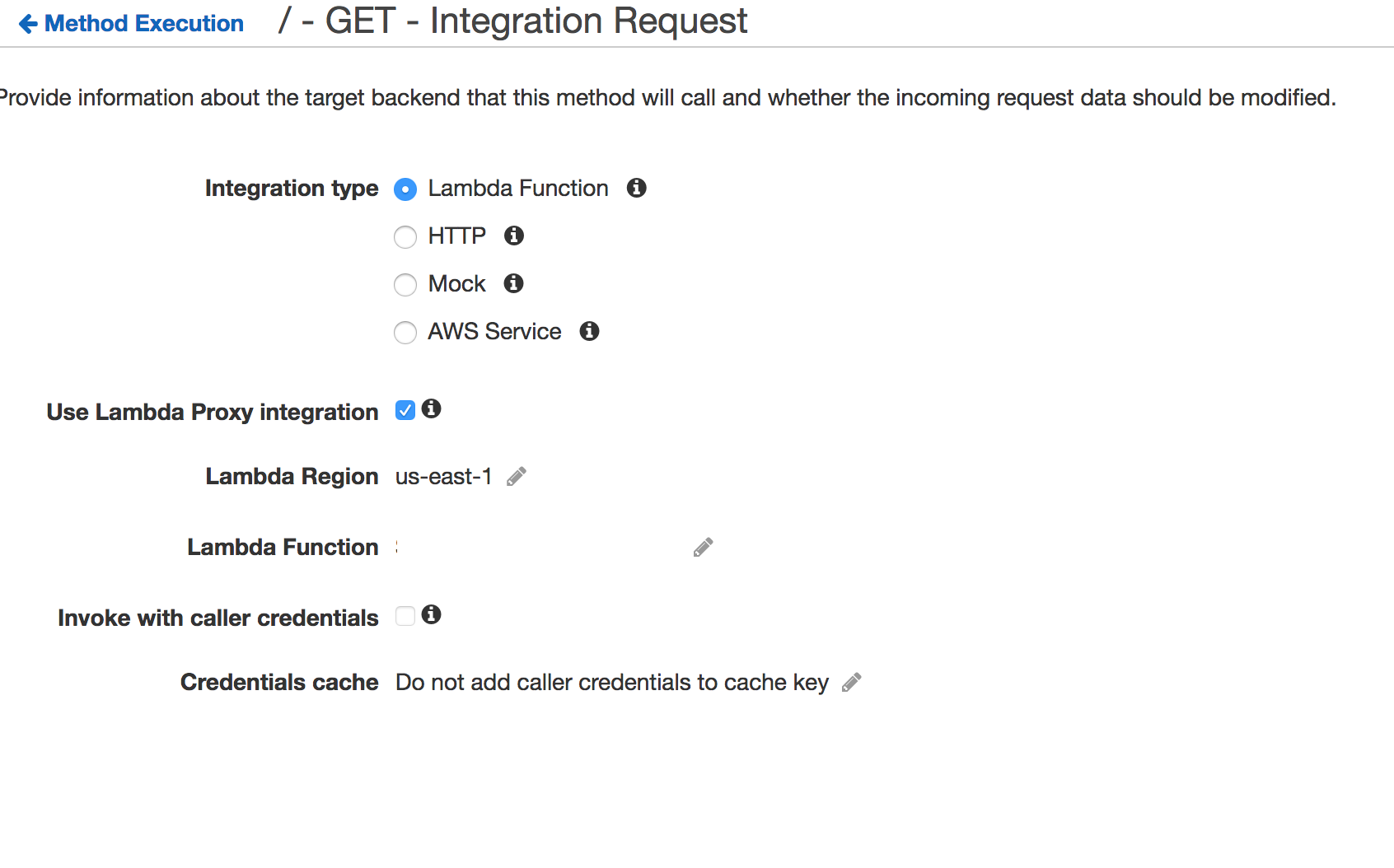Edit the Lambda Region pencil icon

coord(517,477)
